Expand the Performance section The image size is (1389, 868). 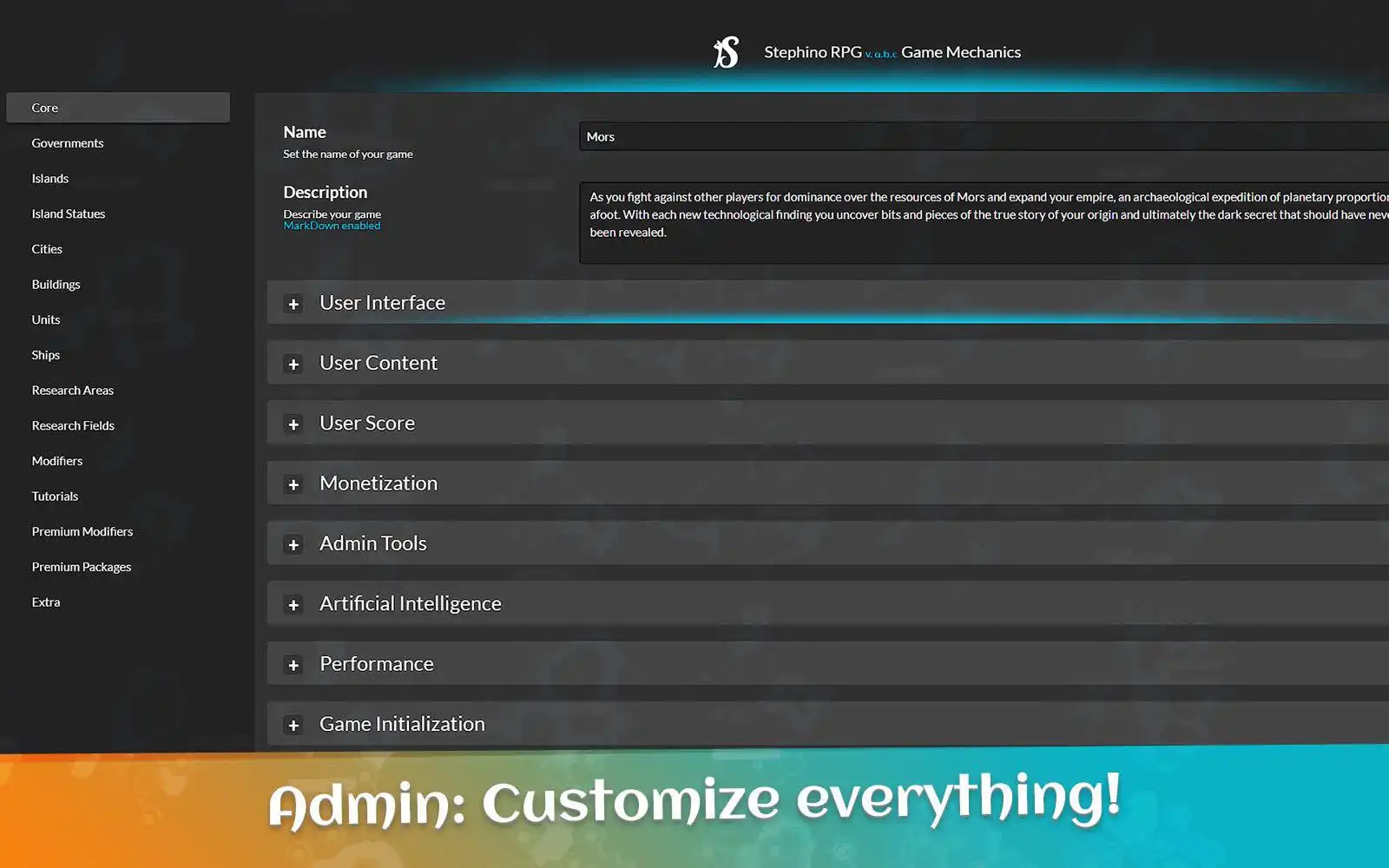pyautogui.click(x=293, y=665)
